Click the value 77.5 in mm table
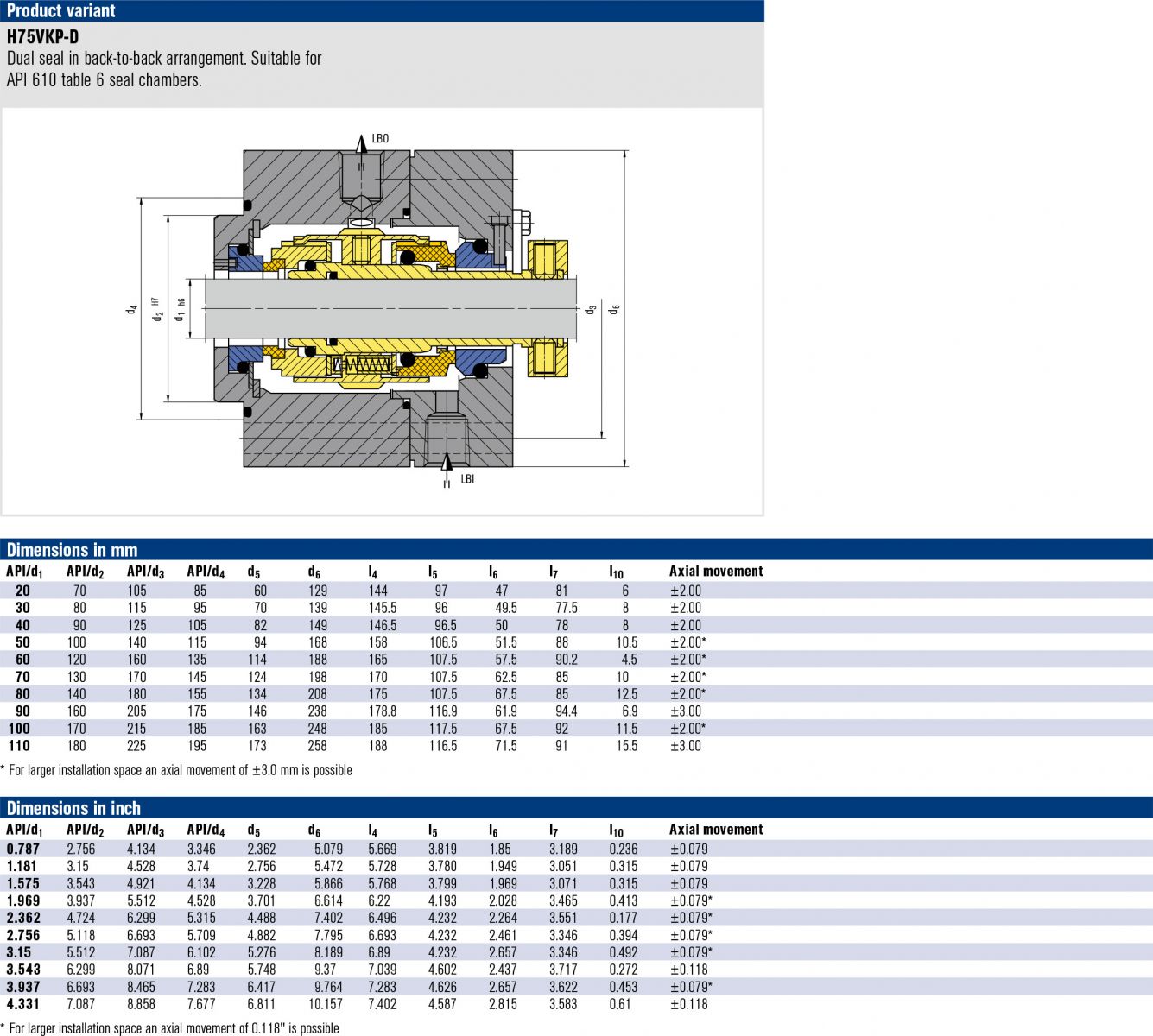 coord(567,608)
